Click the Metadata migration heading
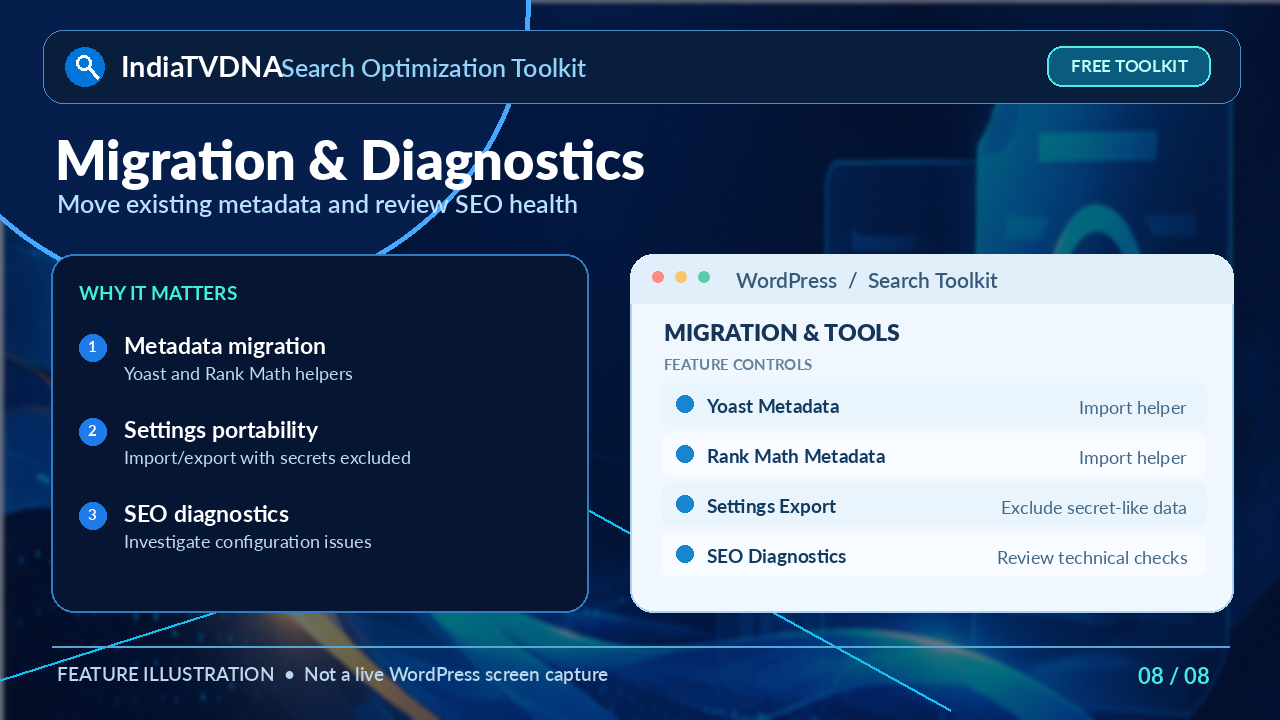Image resolution: width=1280 pixels, height=720 pixels. (225, 346)
